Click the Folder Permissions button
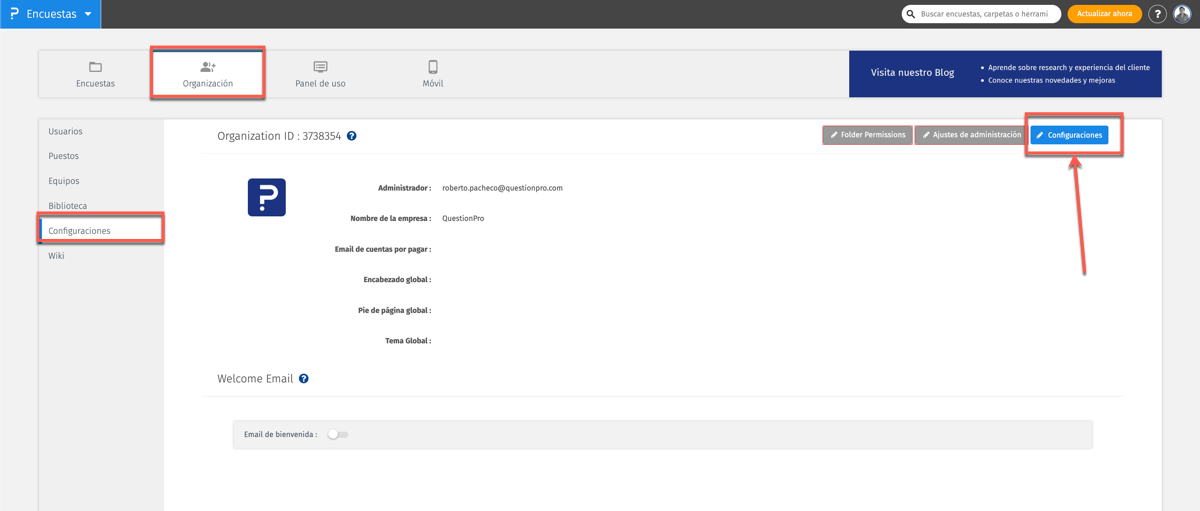Image resolution: width=1200 pixels, height=511 pixels. click(x=867, y=135)
